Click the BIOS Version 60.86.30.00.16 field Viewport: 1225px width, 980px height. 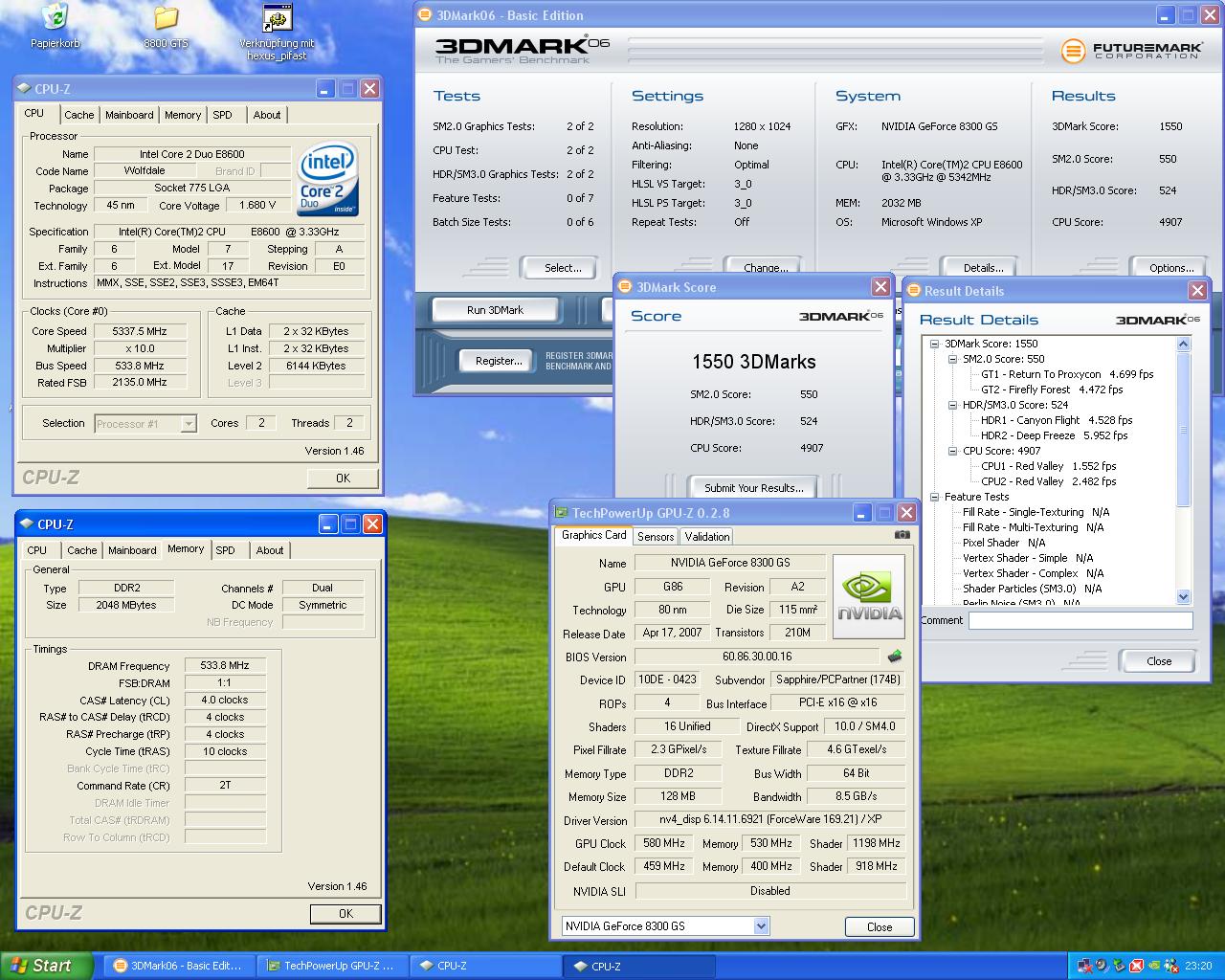tap(757, 657)
